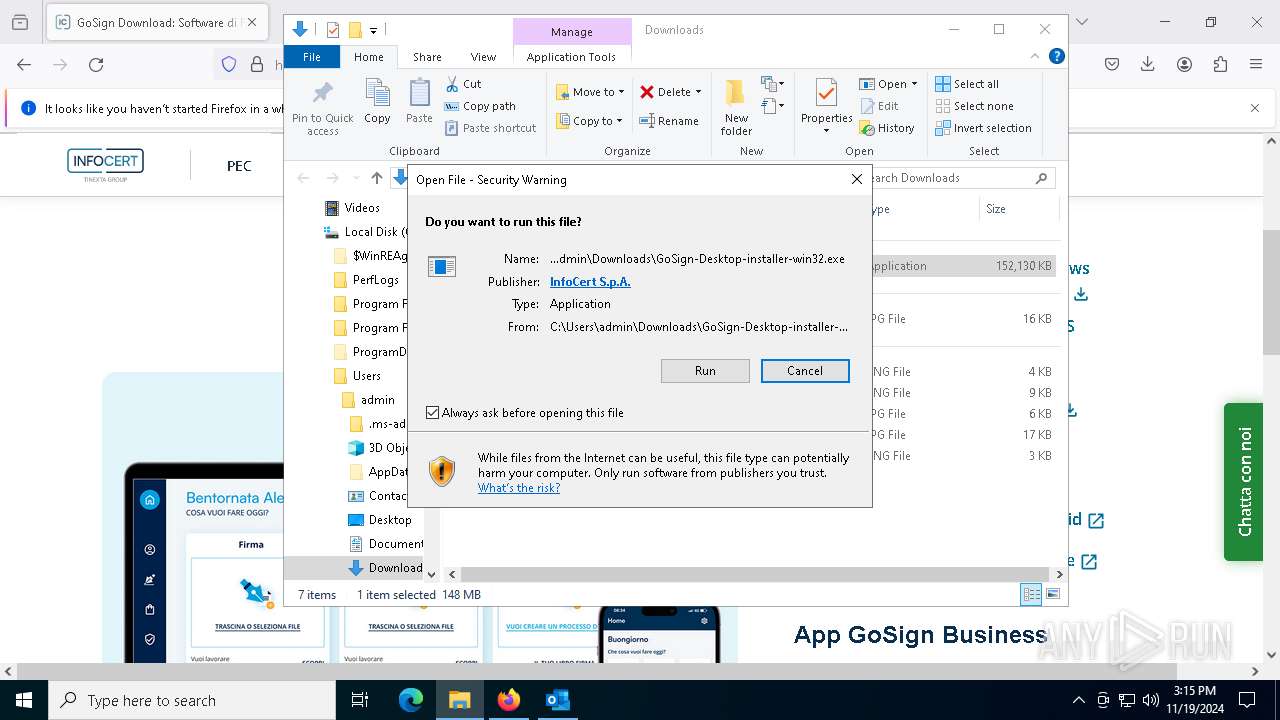Go up one folder level in Explorer

[376, 178]
